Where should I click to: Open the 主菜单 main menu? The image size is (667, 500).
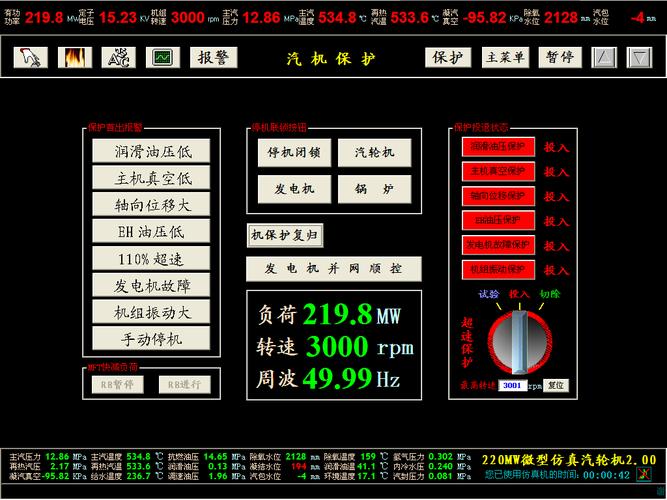coord(506,58)
